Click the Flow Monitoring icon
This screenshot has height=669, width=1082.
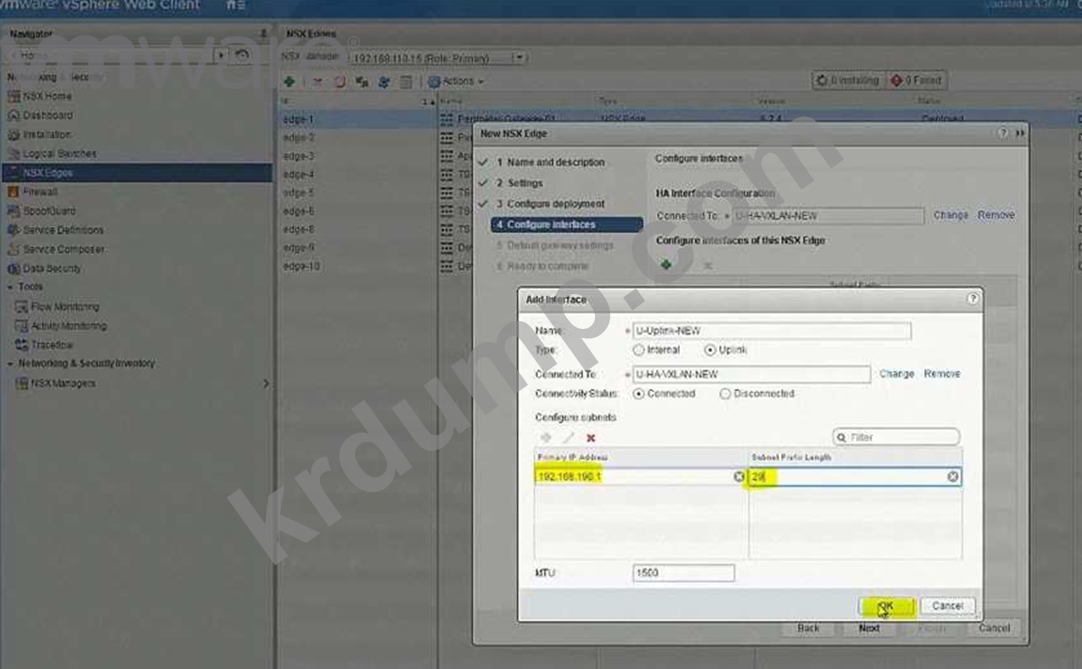[x=21, y=307]
